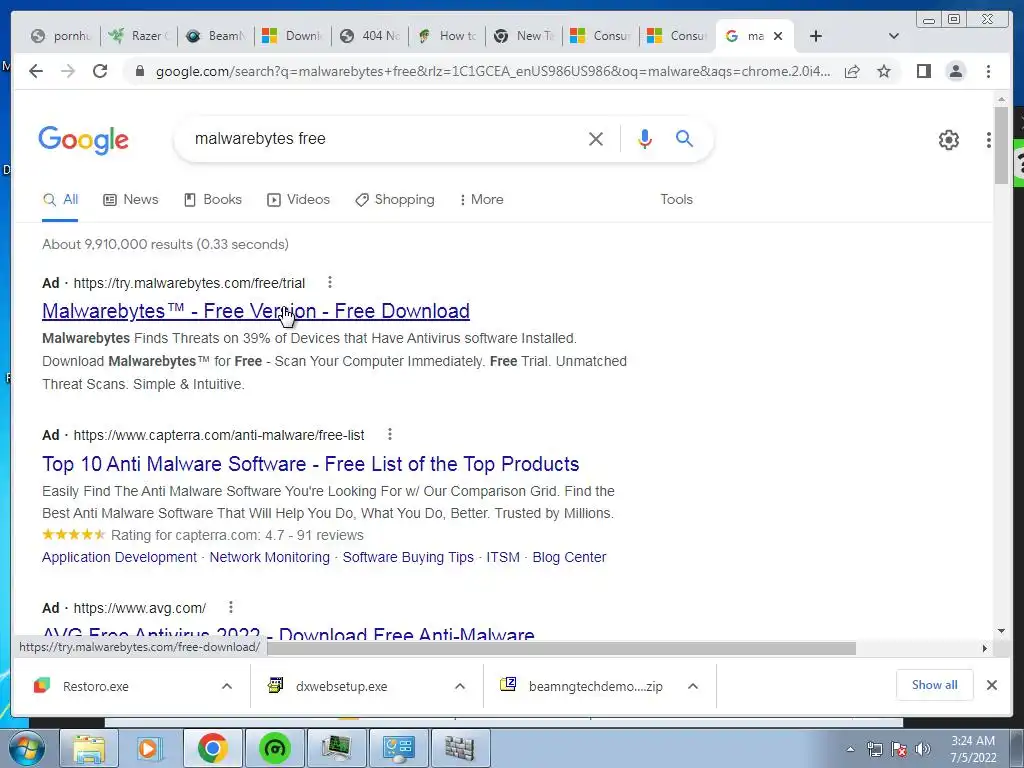Close the downloads bar
The width and height of the screenshot is (1024, 768).
pos(991,685)
